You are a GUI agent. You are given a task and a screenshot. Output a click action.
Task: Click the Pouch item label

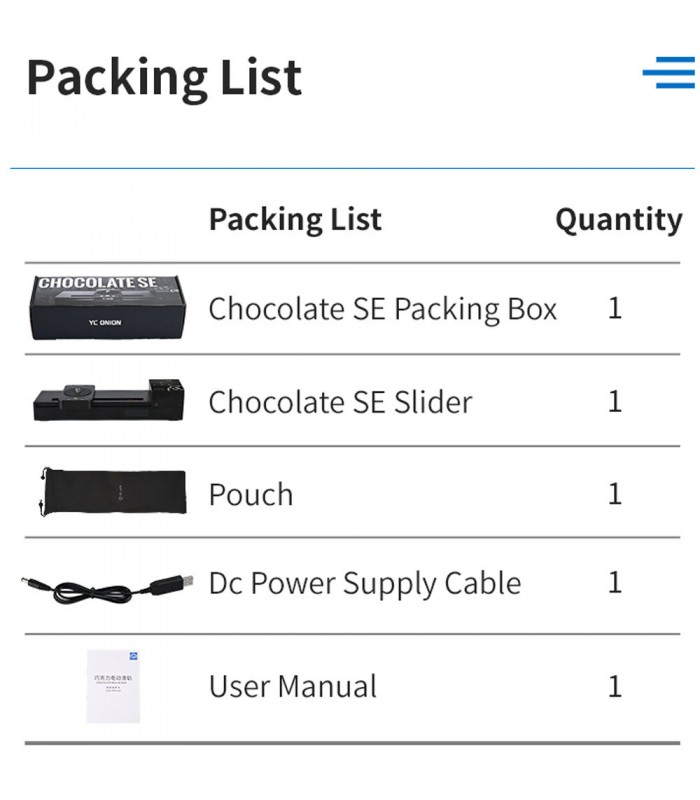(251, 494)
